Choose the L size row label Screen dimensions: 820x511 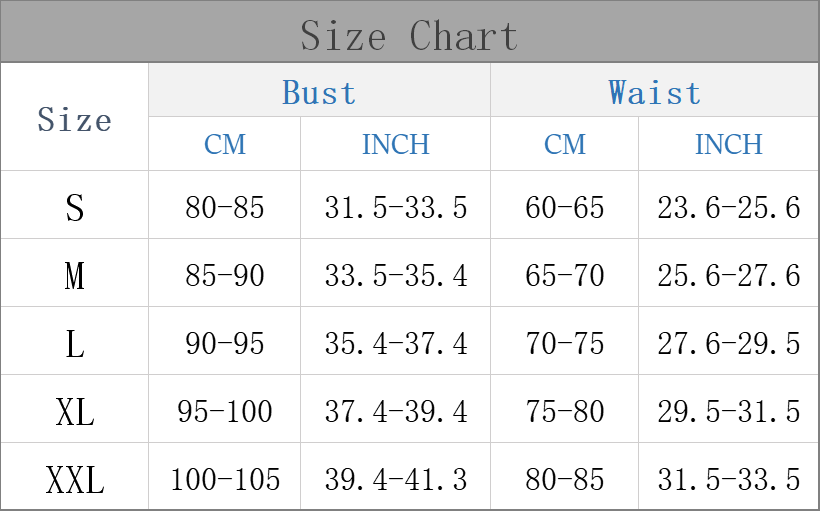(74, 344)
